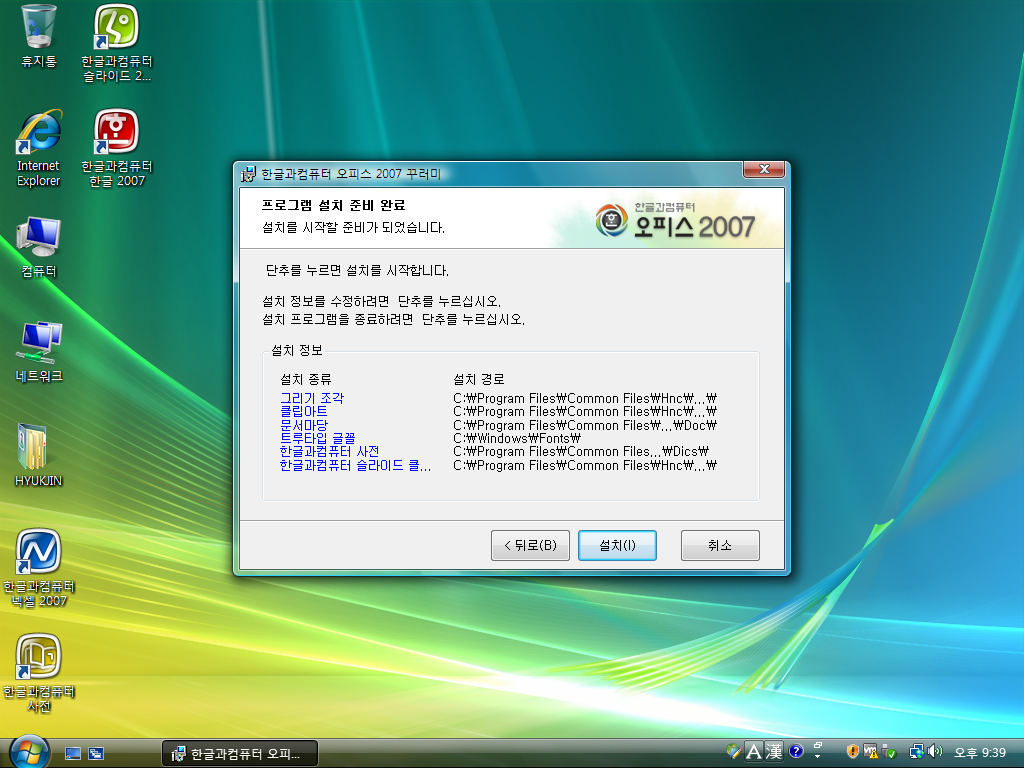Click heading 프로그램 설치 준비 완료
The width and height of the screenshot is (1024, 768).
[x=333, y=205]
